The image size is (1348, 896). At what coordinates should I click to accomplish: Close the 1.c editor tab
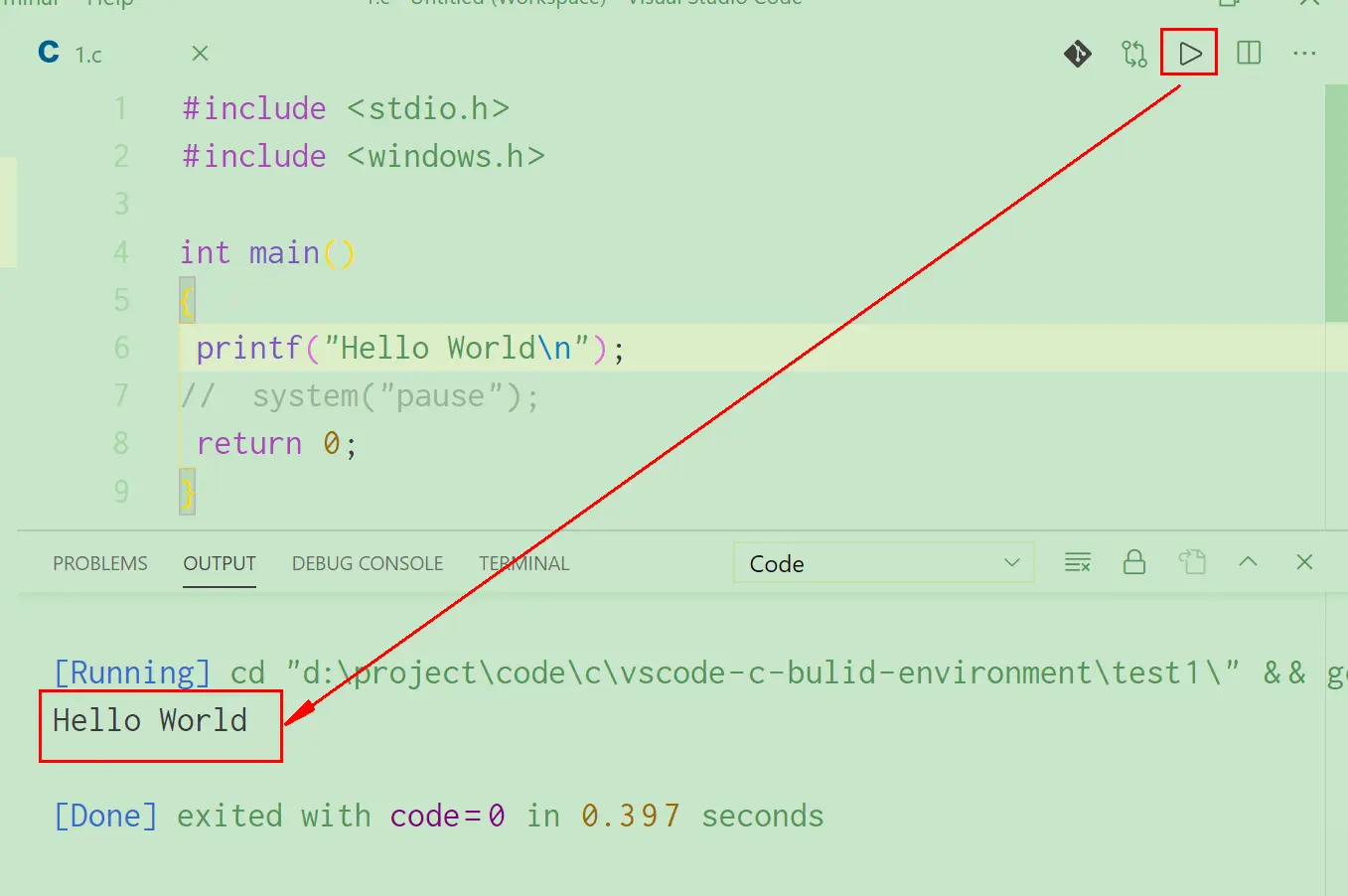click(x=199, y=54)
